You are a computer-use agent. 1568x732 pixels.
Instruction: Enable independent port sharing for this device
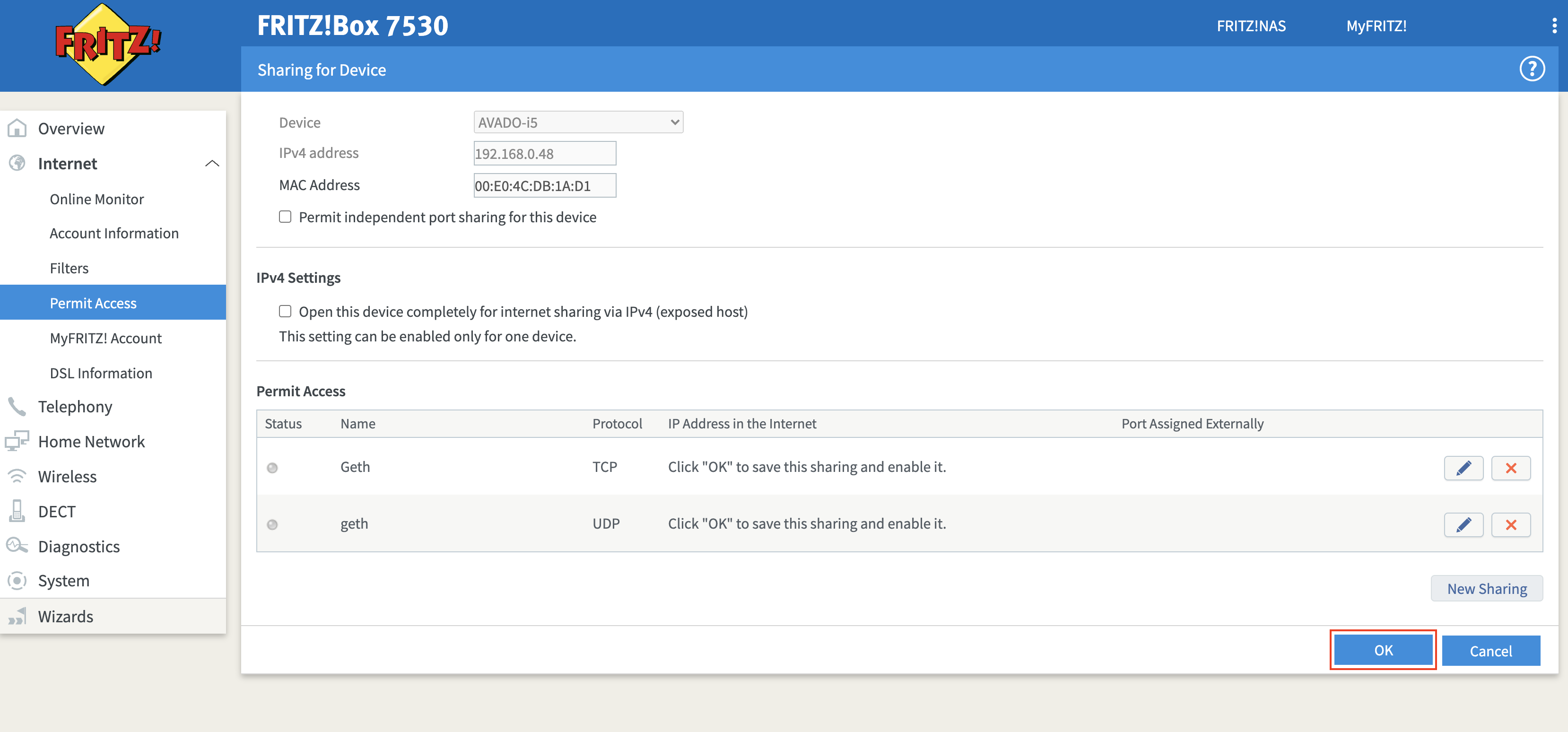285,217
